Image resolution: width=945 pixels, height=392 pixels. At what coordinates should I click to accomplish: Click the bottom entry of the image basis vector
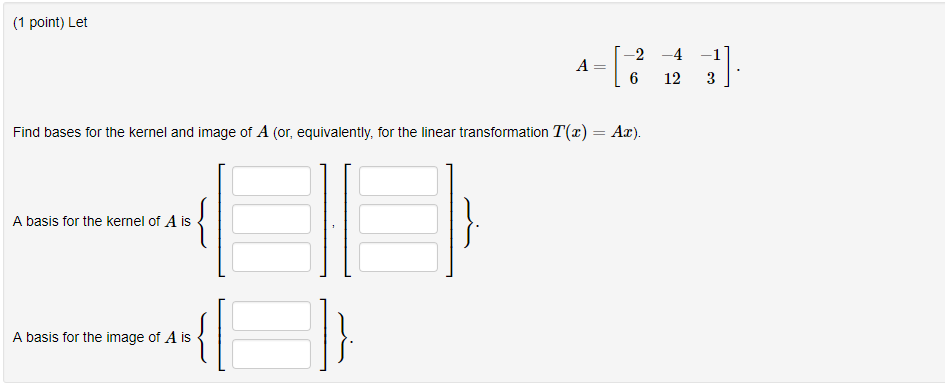coord(271,354)
